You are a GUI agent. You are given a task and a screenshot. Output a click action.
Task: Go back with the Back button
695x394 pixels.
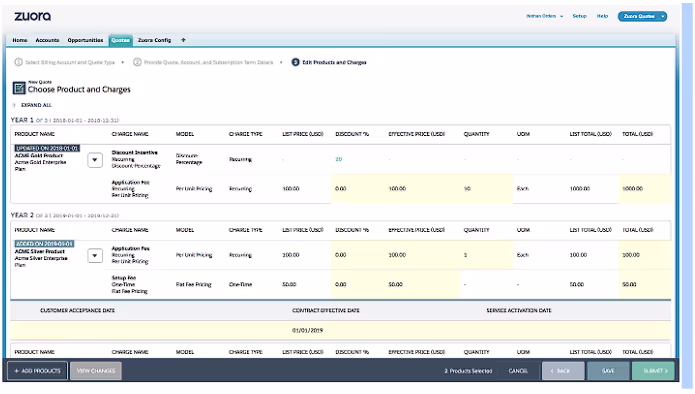coord(563,371)
